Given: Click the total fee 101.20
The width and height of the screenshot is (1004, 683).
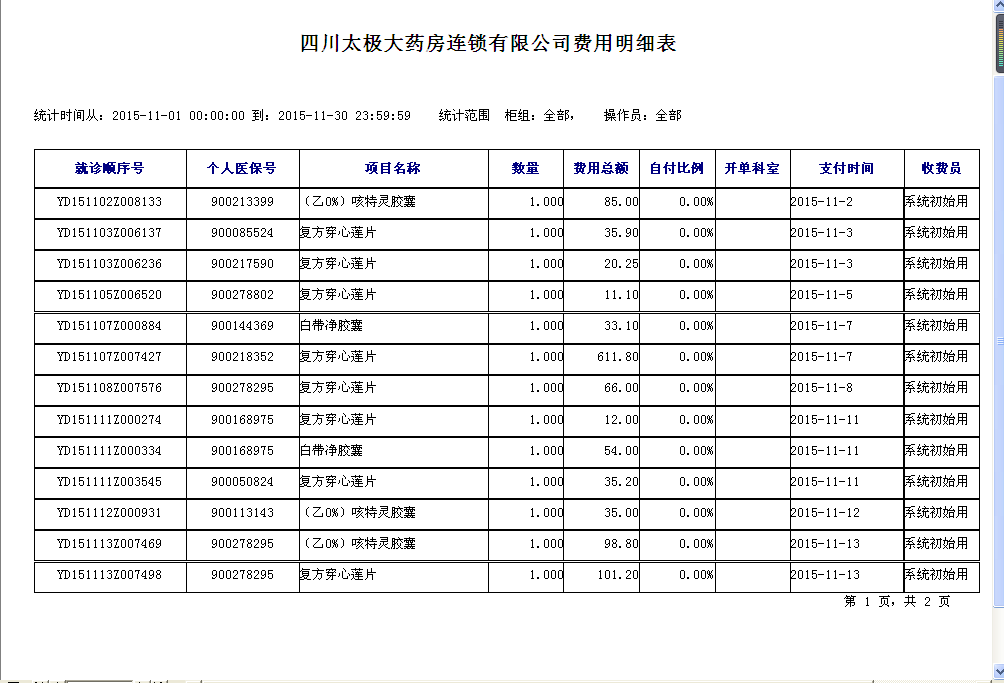Looking at the screenshot, I should coord(618,575).
